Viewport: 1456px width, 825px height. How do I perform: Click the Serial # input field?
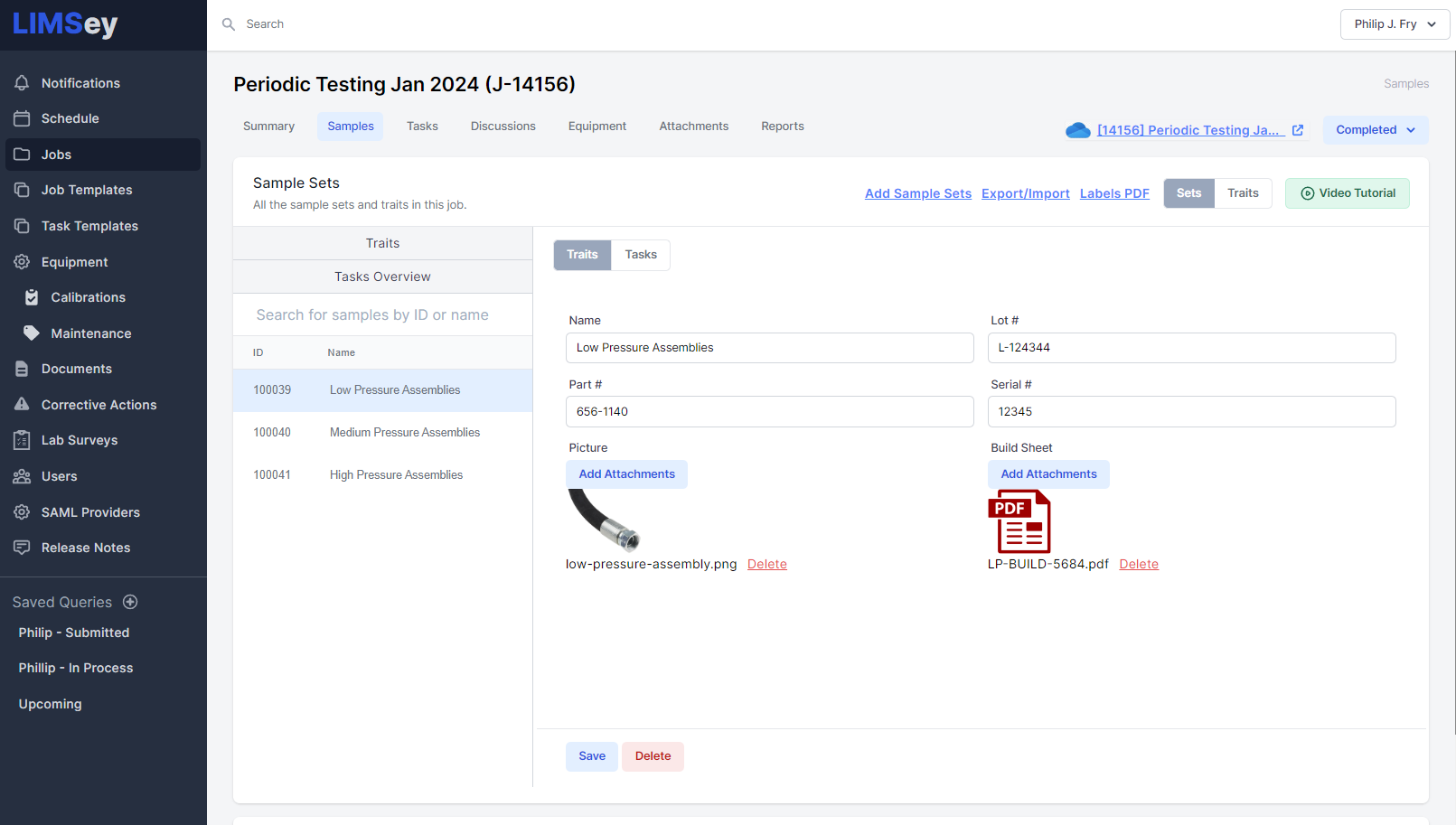pos(1192,412)
